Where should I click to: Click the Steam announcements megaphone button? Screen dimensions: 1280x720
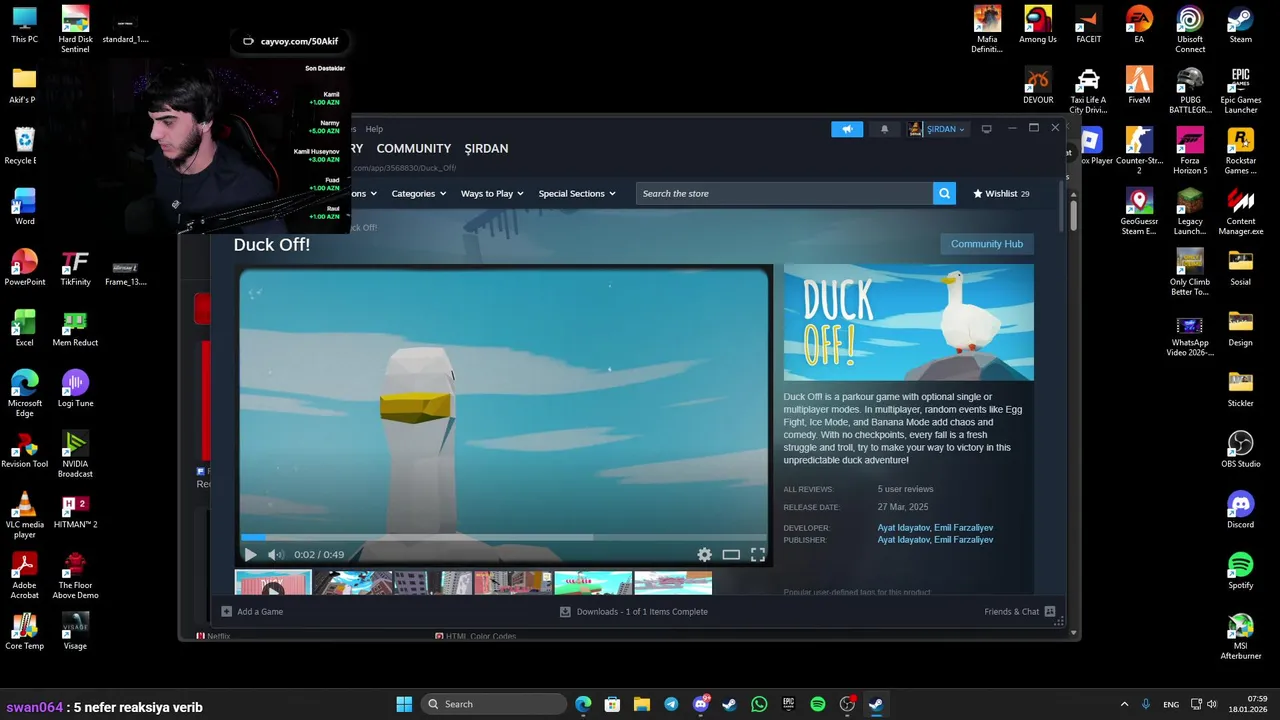[847, 129]
